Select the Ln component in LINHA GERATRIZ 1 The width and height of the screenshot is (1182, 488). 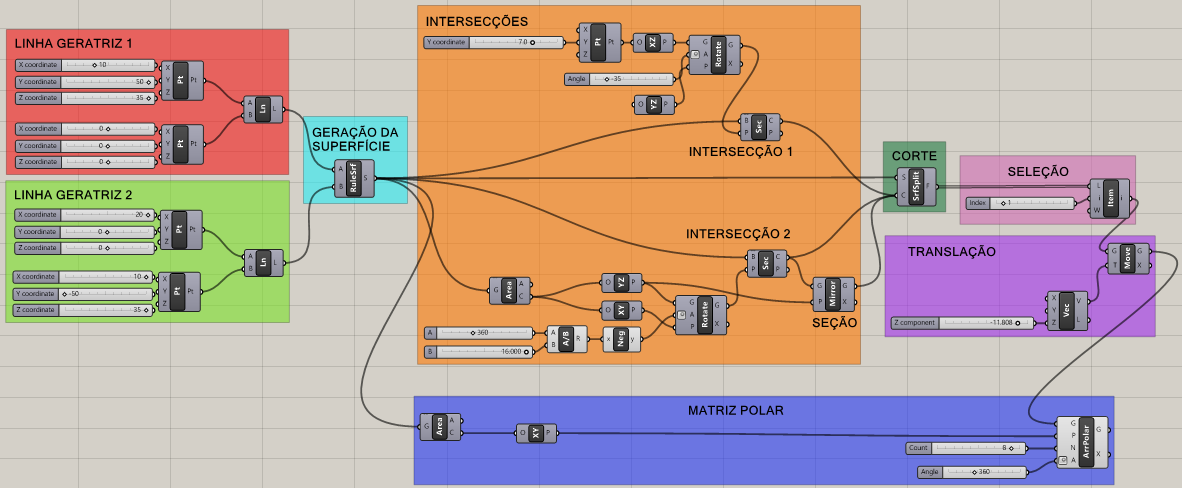point(263,110)
